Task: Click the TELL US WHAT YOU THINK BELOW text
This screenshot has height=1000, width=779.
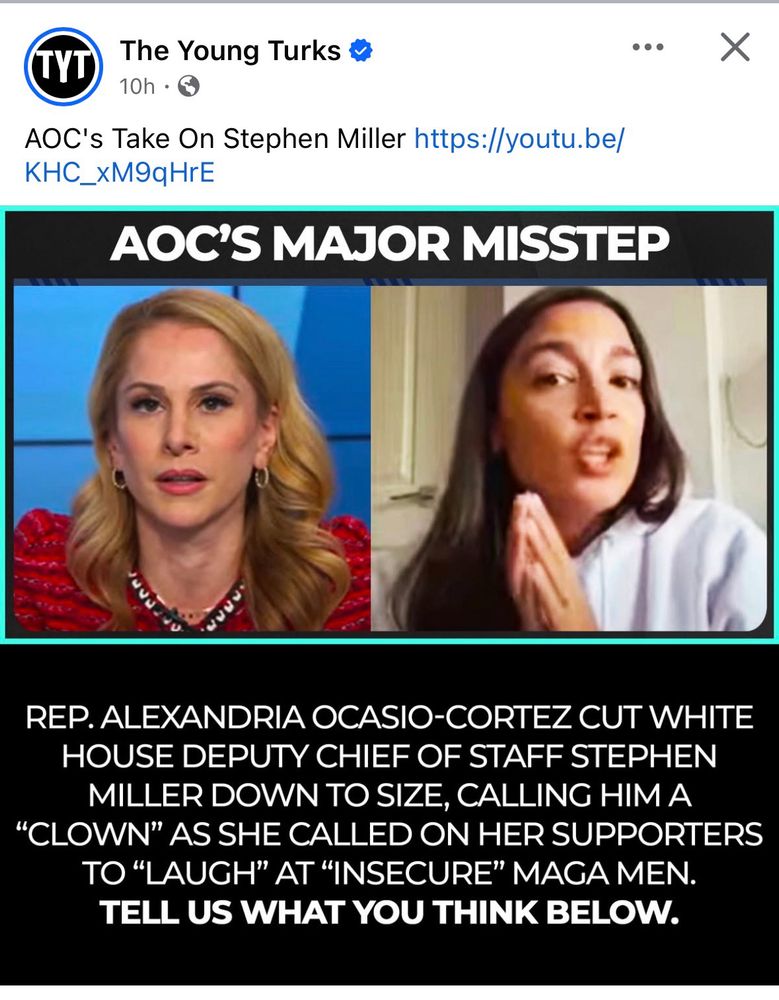Action: coord(389,912)
